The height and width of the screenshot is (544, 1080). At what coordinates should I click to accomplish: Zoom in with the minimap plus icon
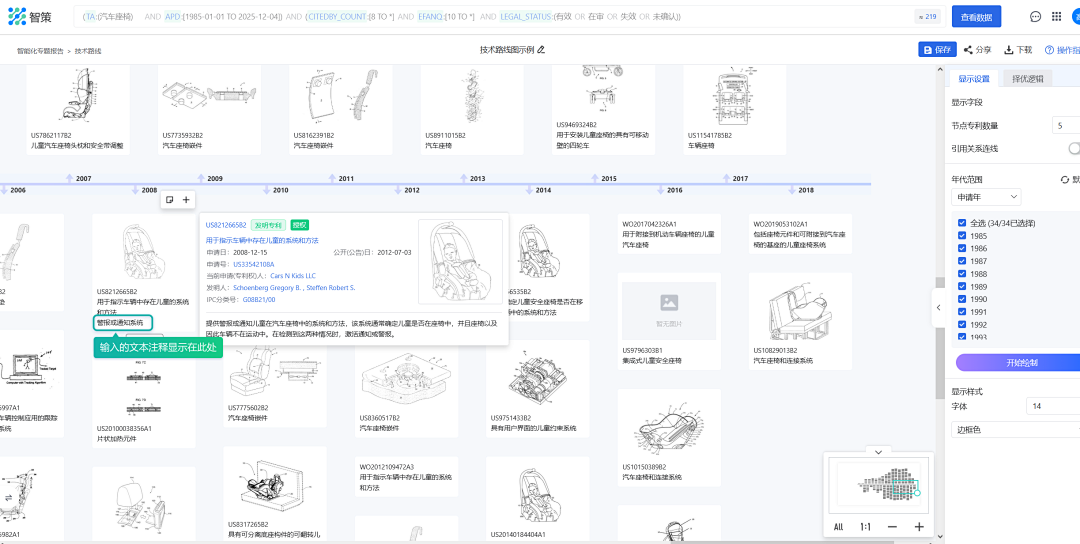(919, 527)
